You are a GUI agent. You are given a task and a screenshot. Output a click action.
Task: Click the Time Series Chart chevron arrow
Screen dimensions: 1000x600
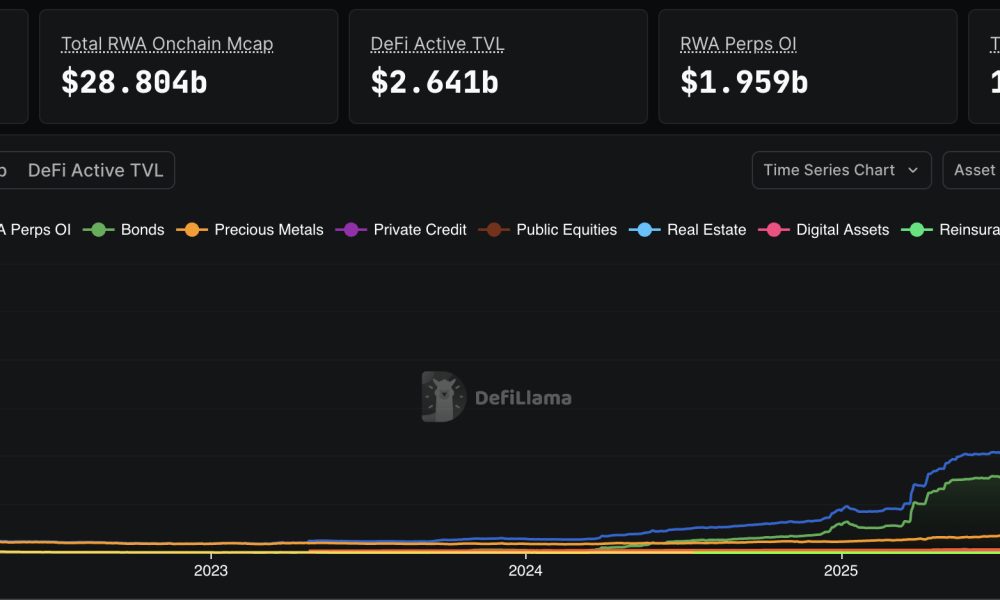click(x=914, y=170)
